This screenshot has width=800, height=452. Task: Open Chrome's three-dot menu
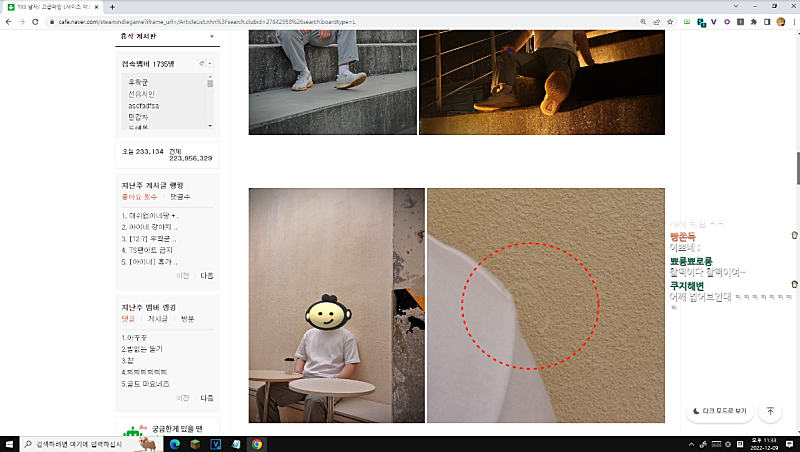tap(794, 22)
